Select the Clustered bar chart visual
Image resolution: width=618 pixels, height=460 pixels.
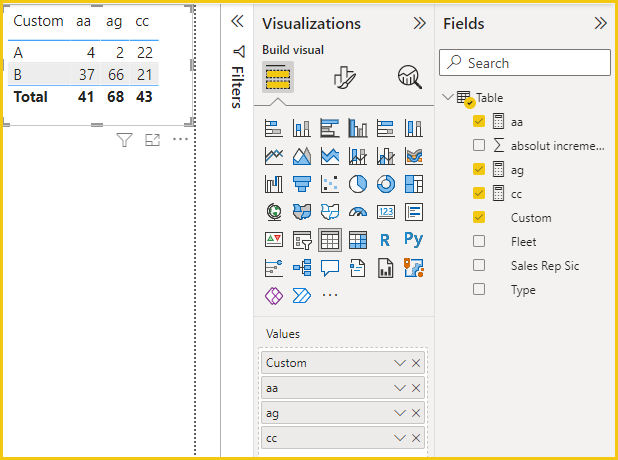point(330,128)
